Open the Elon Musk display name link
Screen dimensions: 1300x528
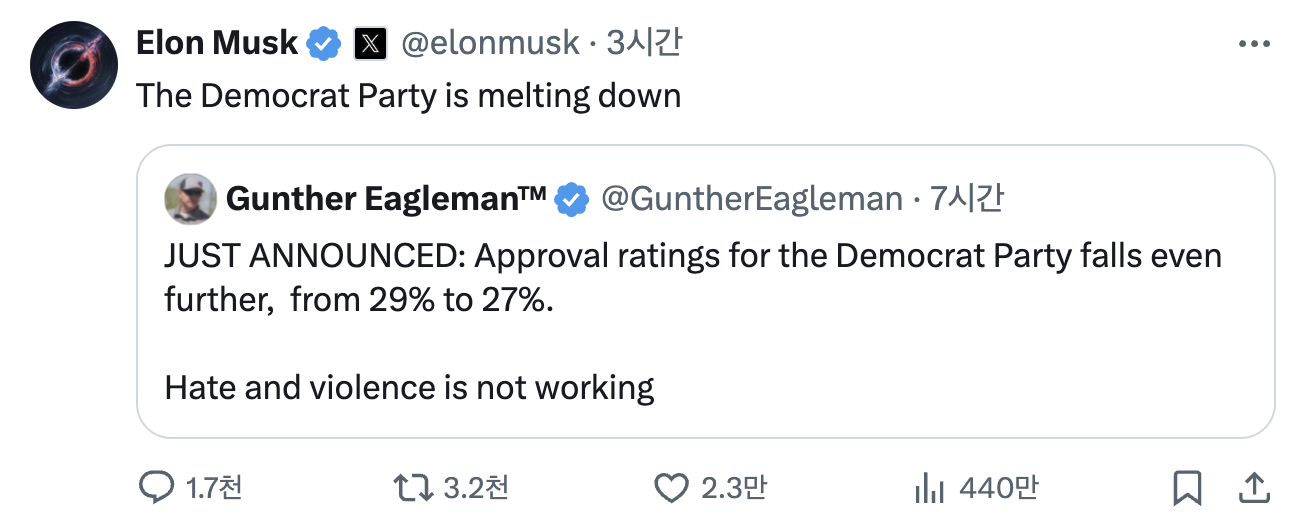tap(216, 43)
